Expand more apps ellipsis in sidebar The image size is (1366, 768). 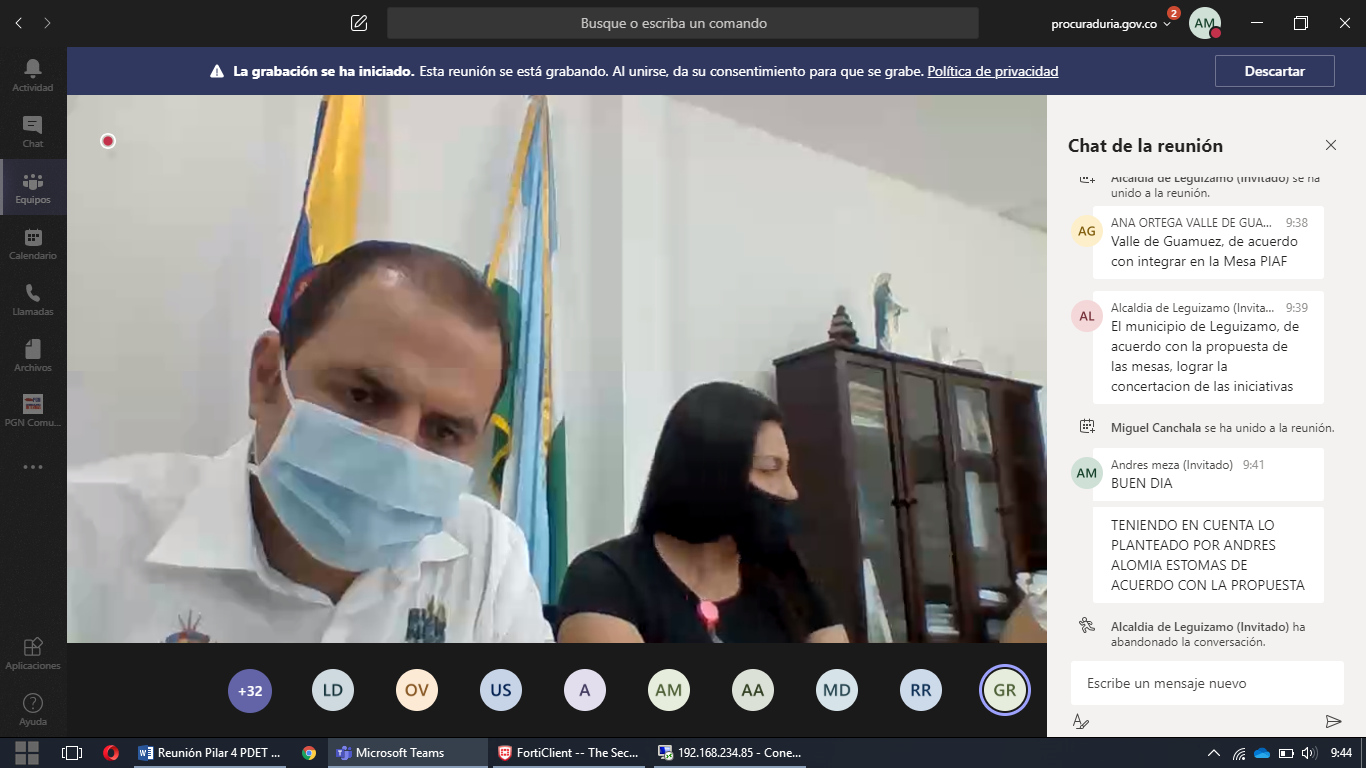(x=33, y=467)
